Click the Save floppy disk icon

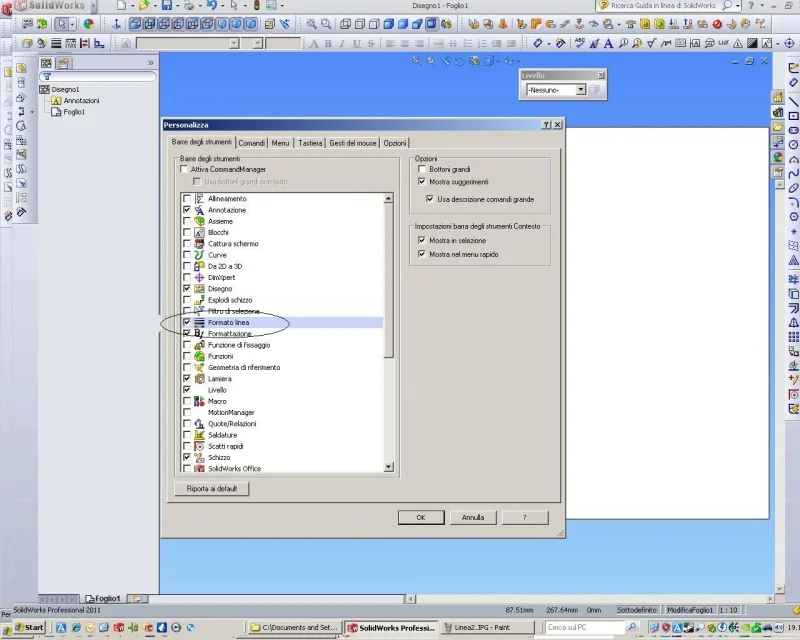pos(167,6)
